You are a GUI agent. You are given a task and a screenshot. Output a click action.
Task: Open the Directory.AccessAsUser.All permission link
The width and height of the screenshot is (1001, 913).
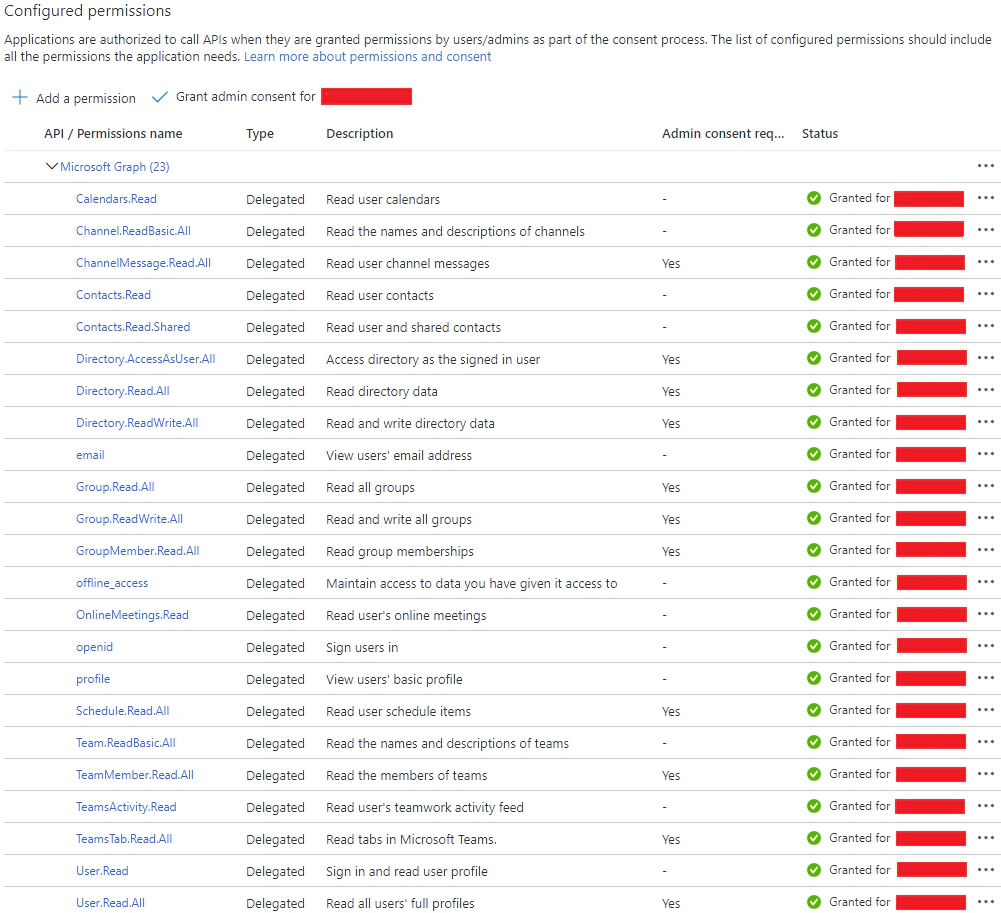146,358
